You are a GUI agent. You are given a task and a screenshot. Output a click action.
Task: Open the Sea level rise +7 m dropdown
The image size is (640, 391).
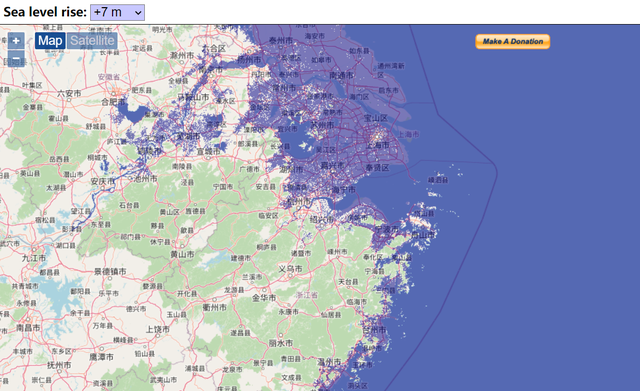pyautogui.click(x=117, y=12)
